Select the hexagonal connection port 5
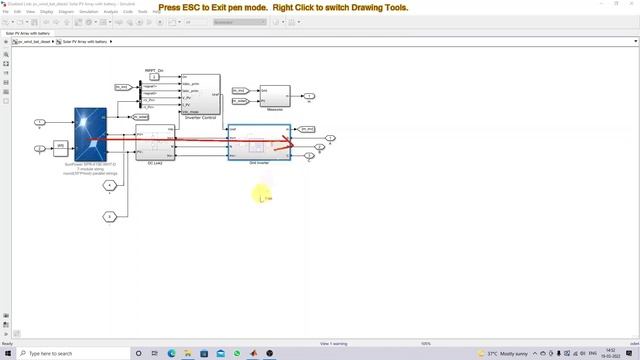This screenshot has width=640, height=360. pyautogui.click(x=110, y=217)
